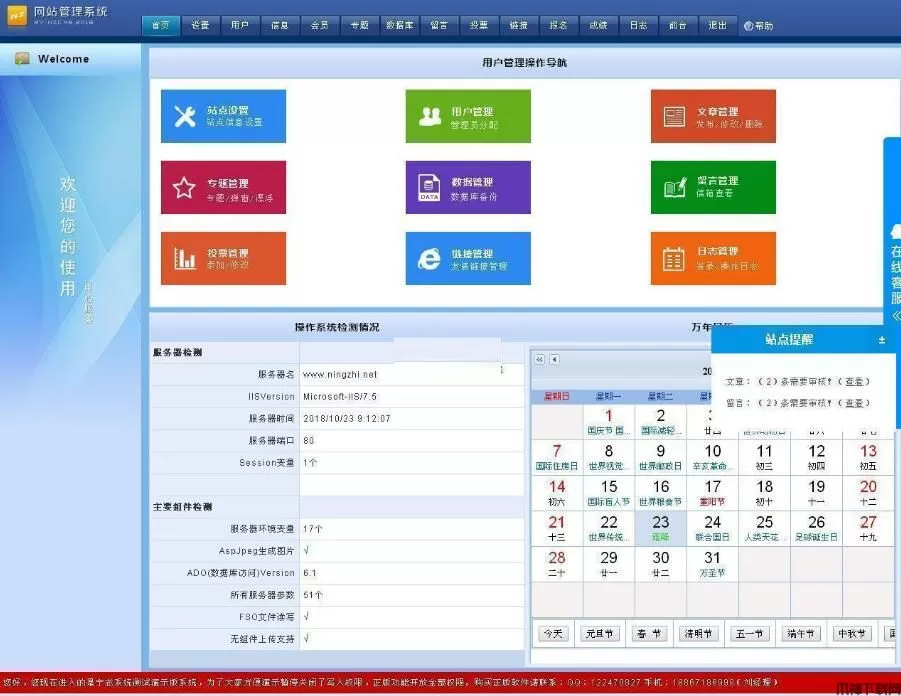
Task: View articles pending review via 查看 link
Action: coord(854,382)
